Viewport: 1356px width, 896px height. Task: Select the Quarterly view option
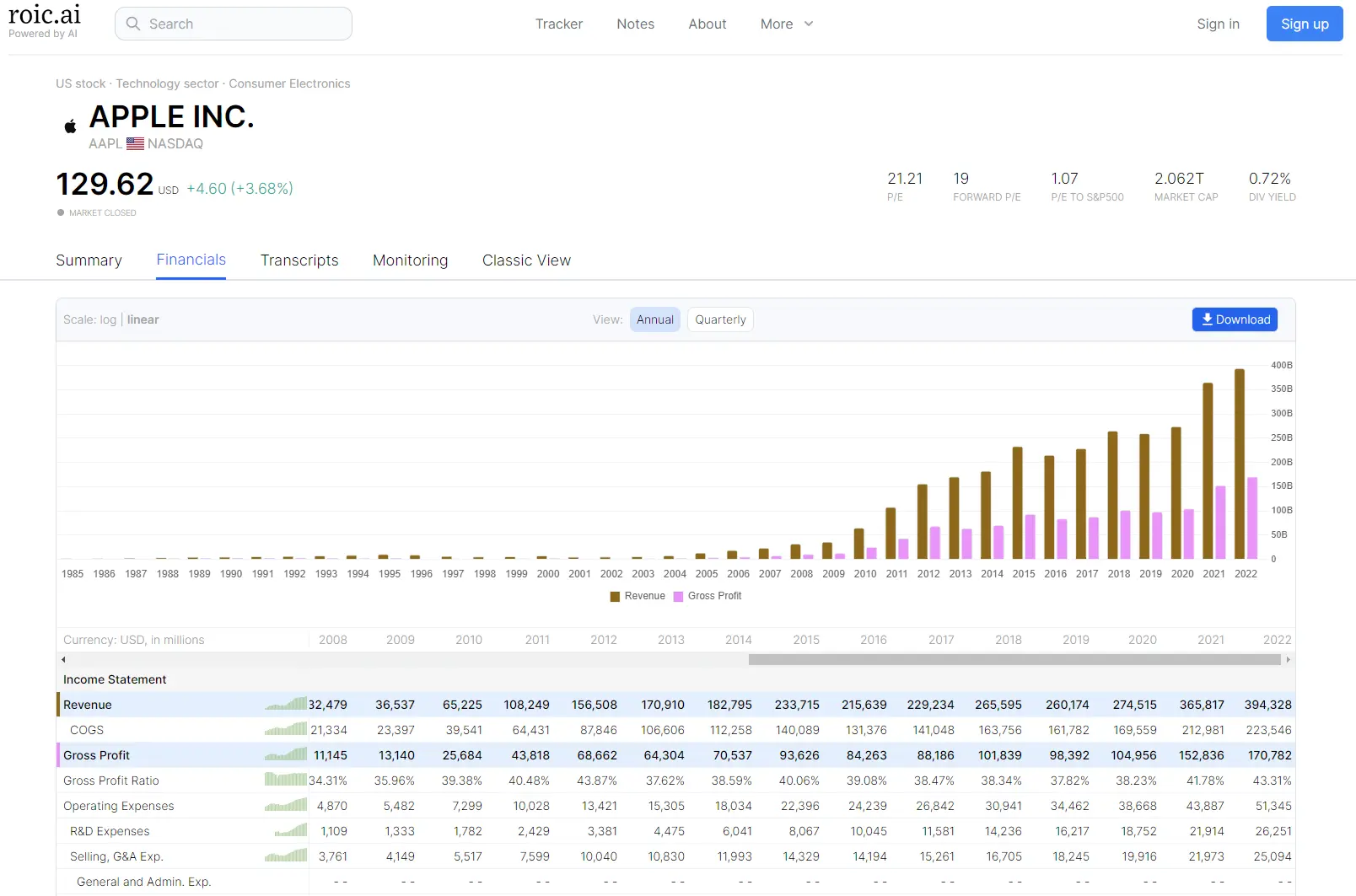pos(720,319)
